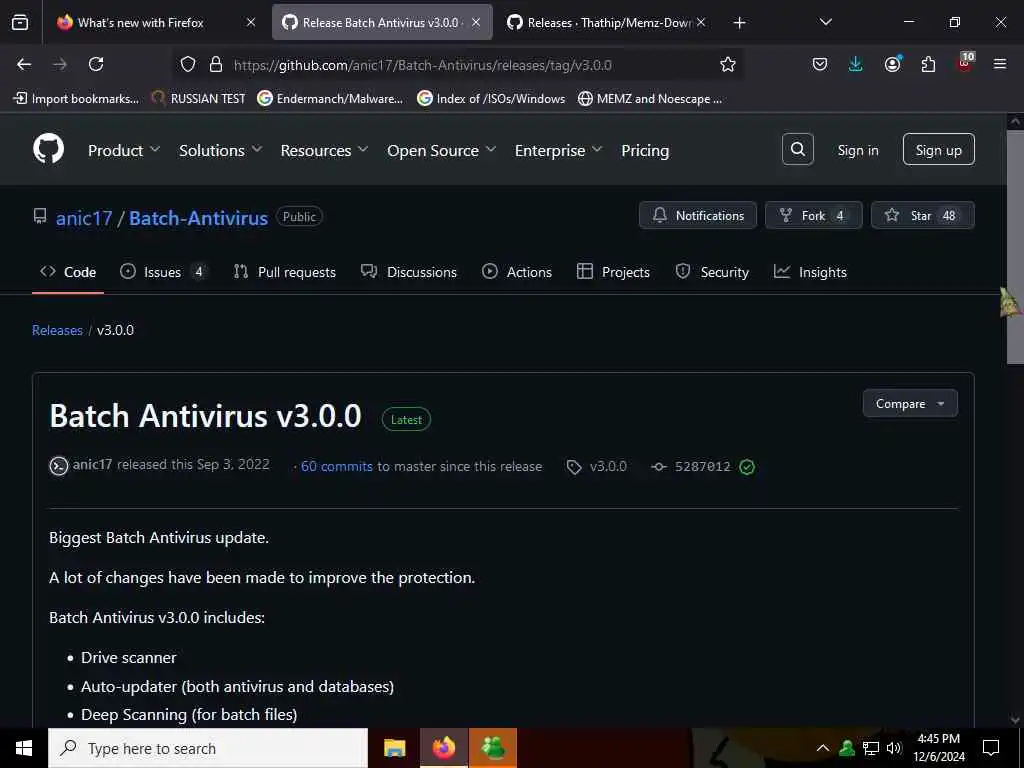1024x768 pixels.
Task: Click the green verified check icon
Action: click(747, 466)
